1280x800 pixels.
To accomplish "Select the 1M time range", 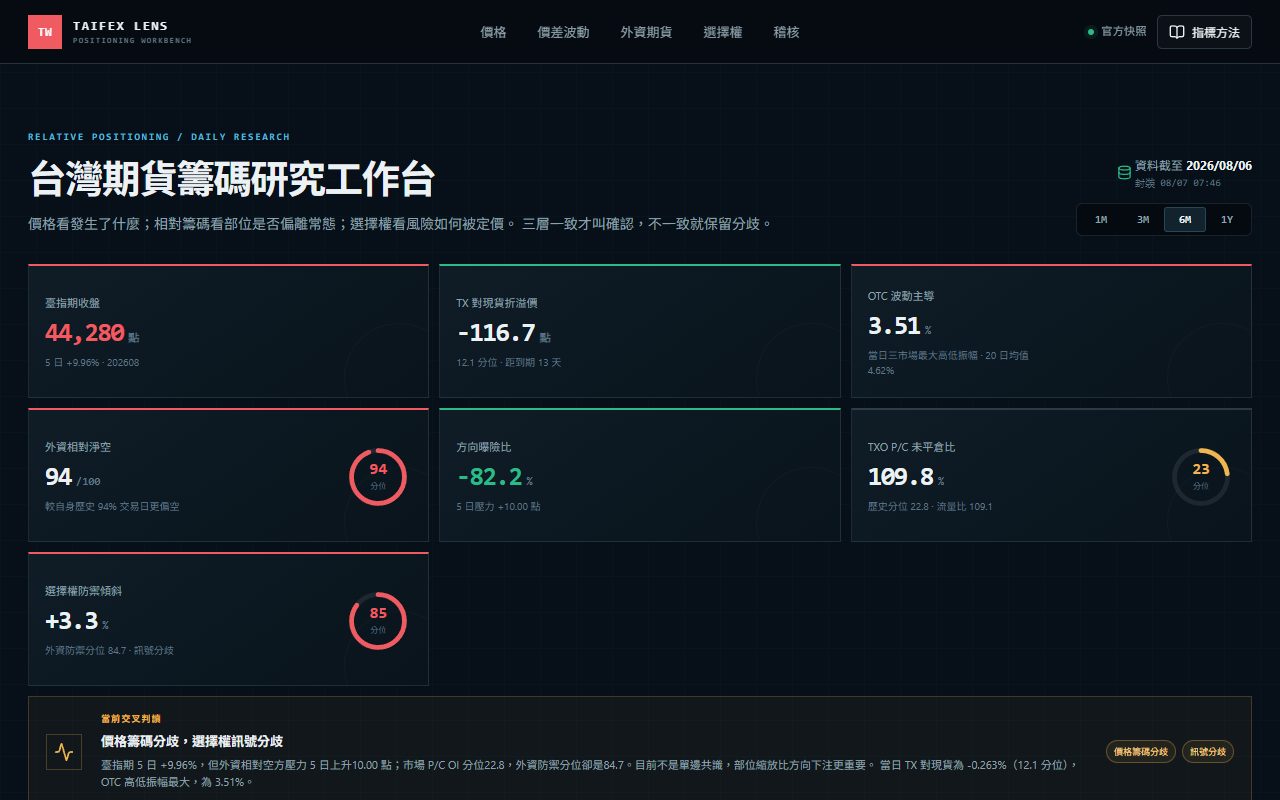I will tap(1101, 220).
